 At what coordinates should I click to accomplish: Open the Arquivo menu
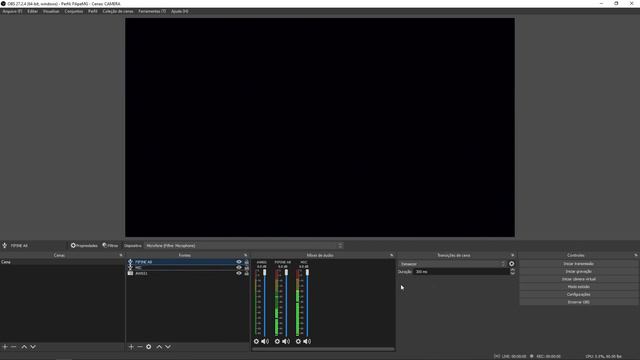pos(12,11)
